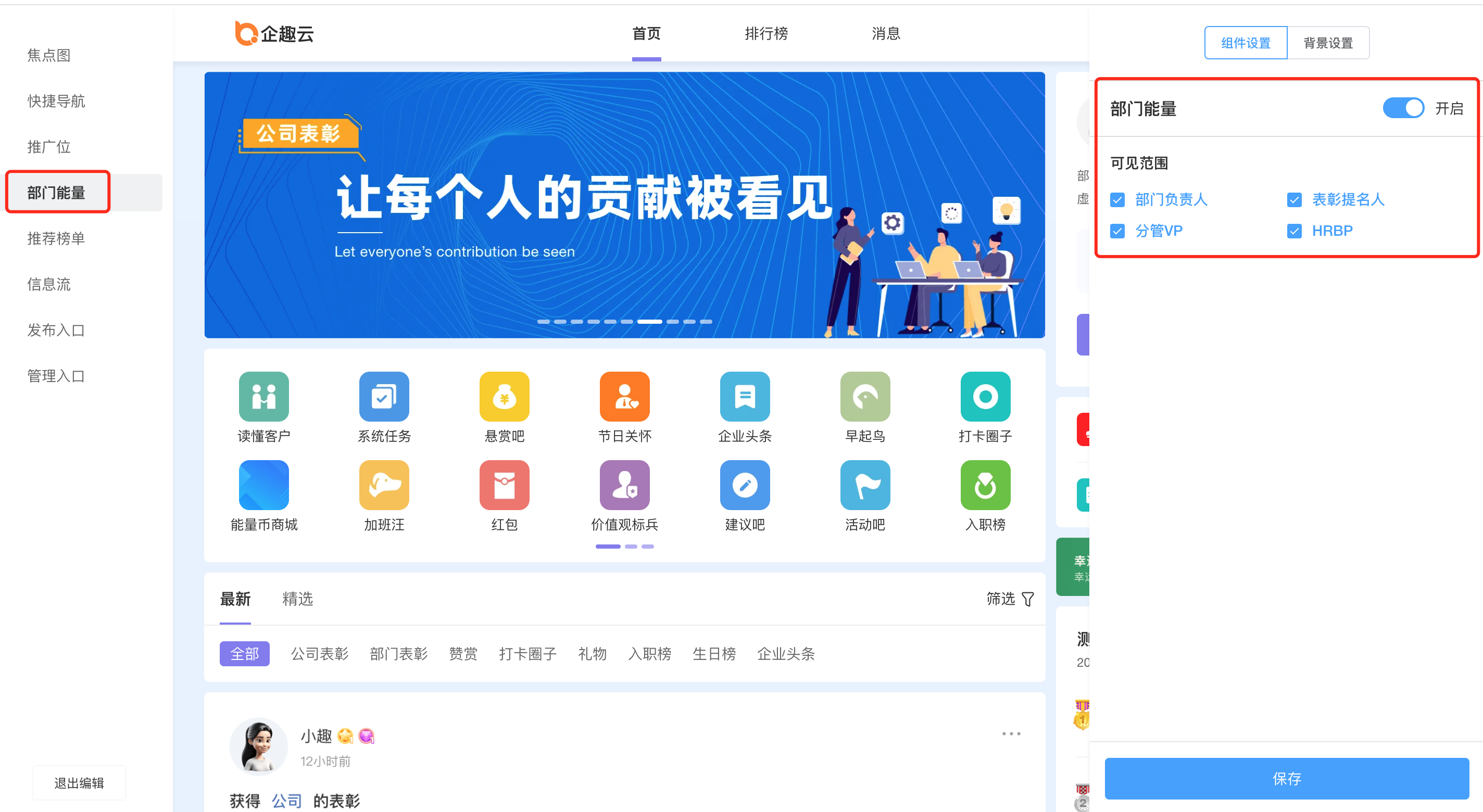Image resolution: width=1483 pixels, height=812 pixels.
Task: Switch to the 背景设置 tab
Action: coord(1327,43)
